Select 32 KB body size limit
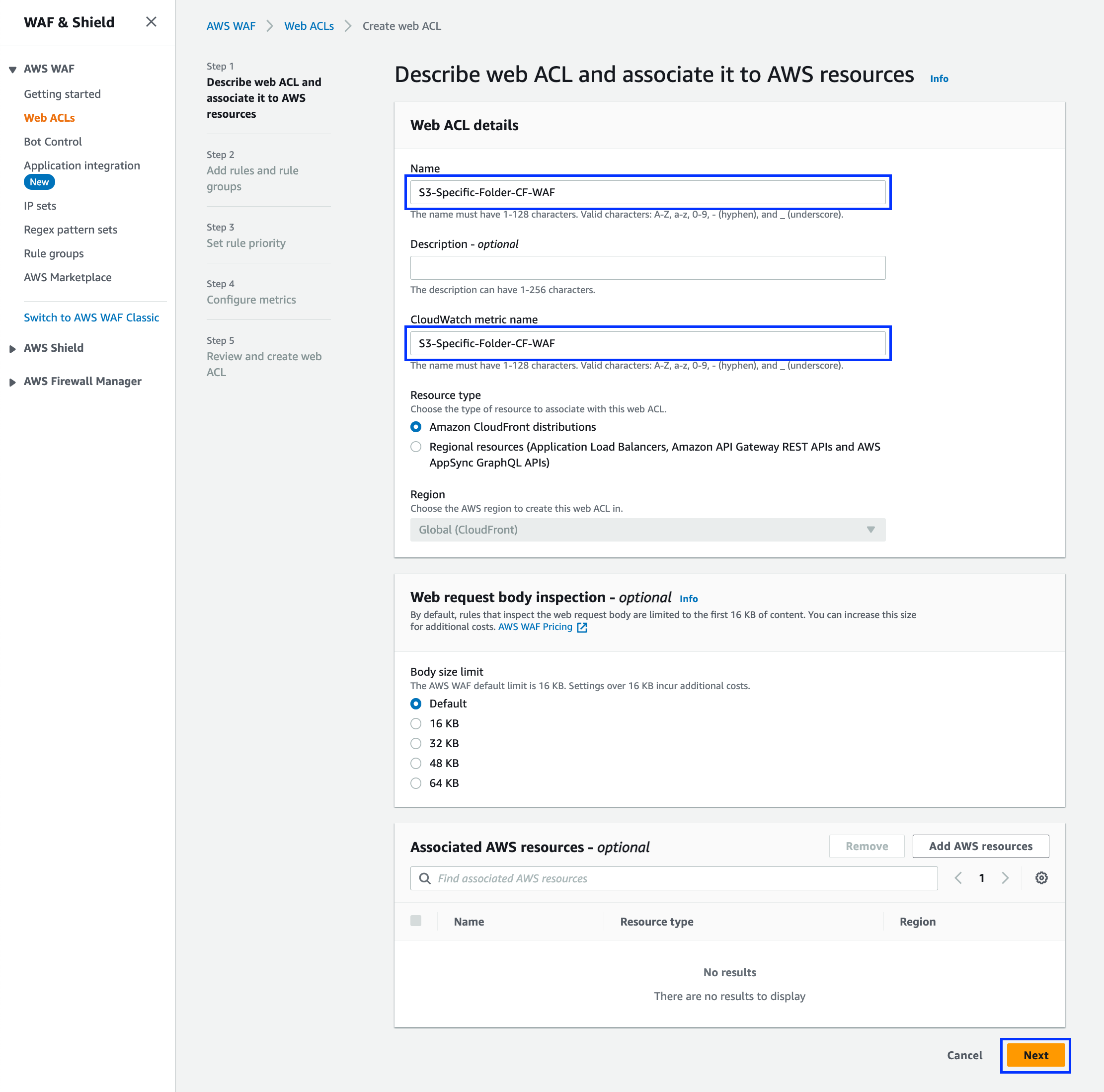Image resolution: width=1104 pixels, height=1092 pixels. click(x=416, y=743)
